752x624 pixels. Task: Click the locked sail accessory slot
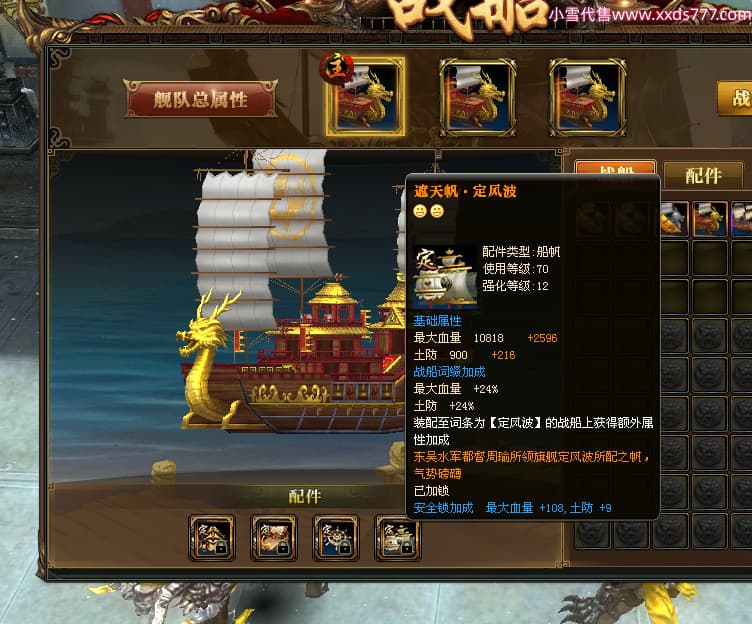(397, 538)
